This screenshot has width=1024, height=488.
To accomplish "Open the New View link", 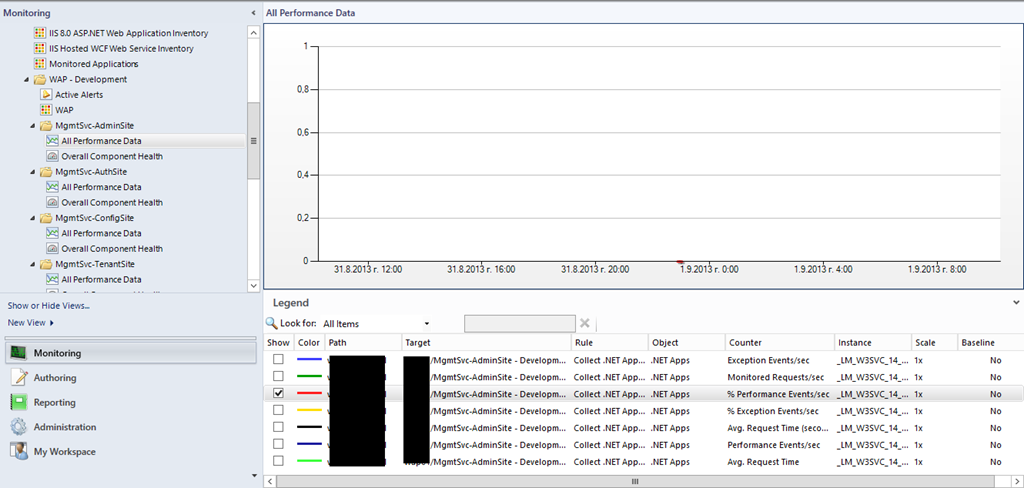I will pos(30,323).
